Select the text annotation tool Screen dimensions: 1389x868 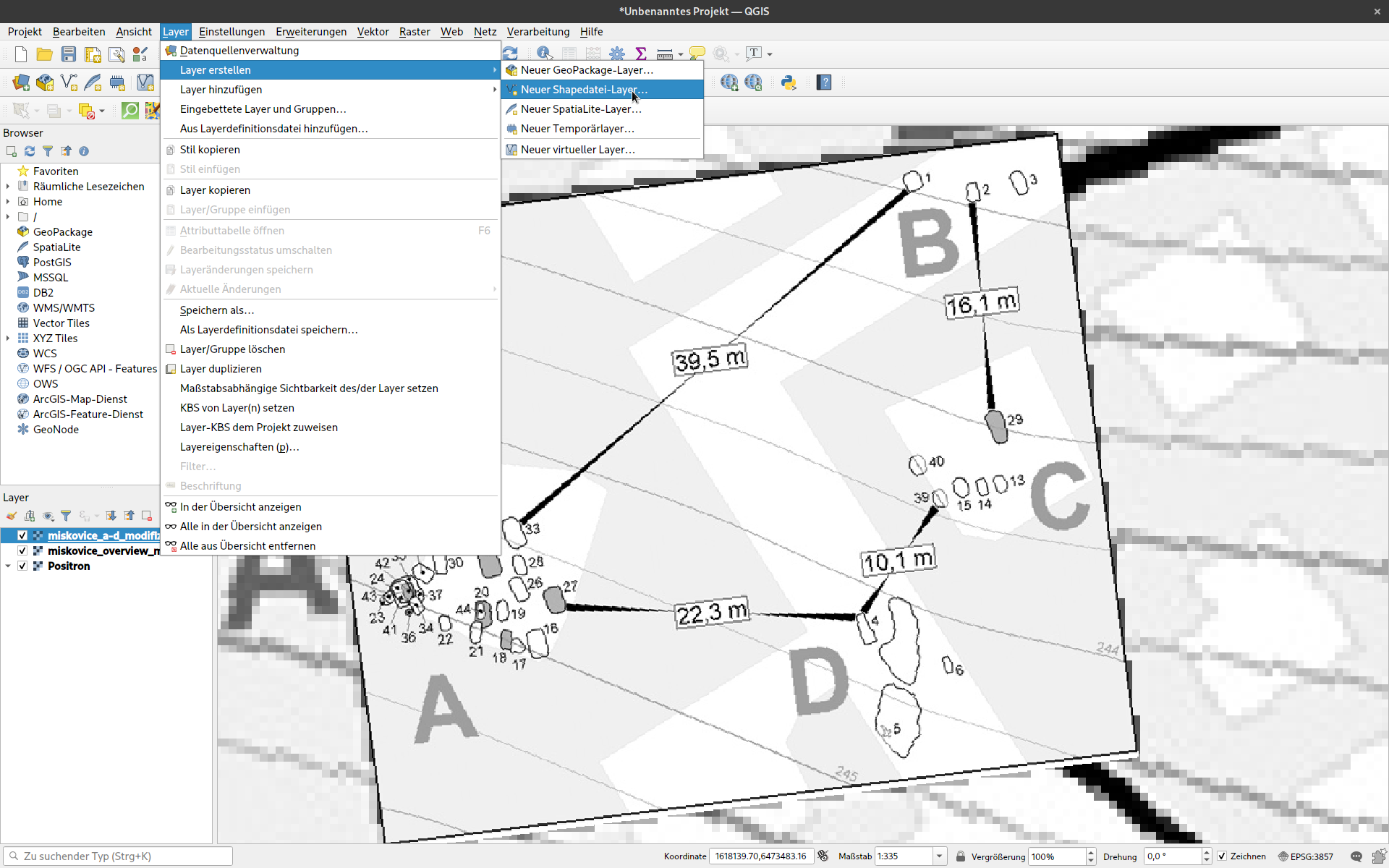pos(754,54)
